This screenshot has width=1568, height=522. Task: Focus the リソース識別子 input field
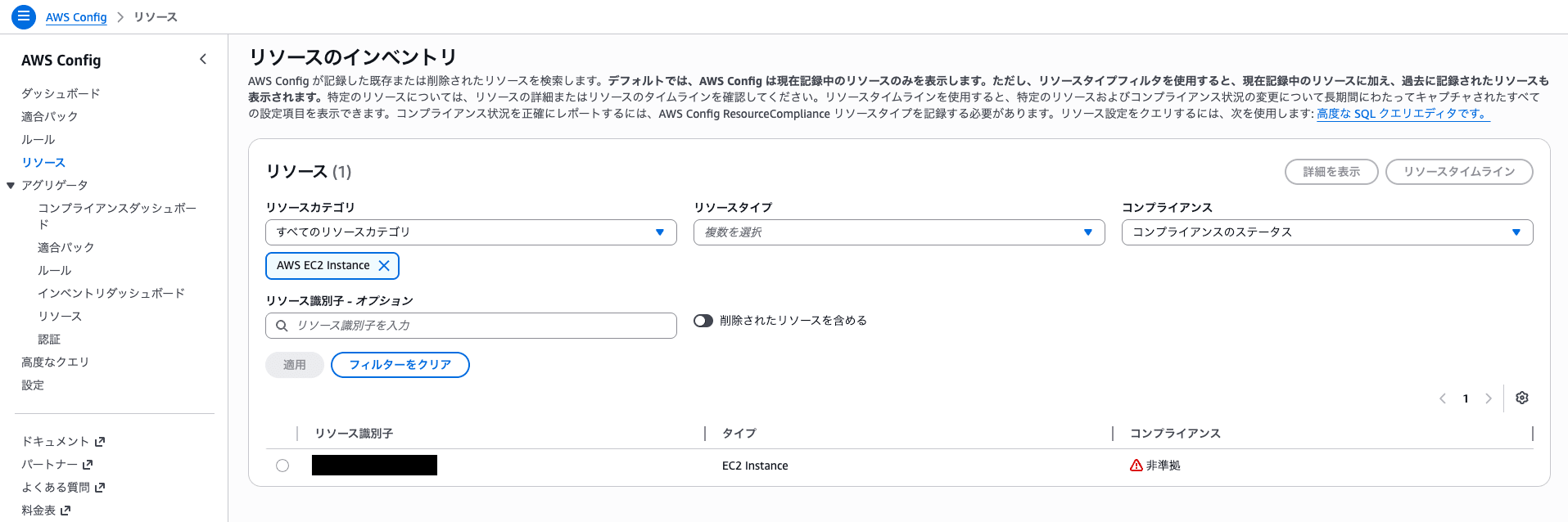tap(471, 326)
